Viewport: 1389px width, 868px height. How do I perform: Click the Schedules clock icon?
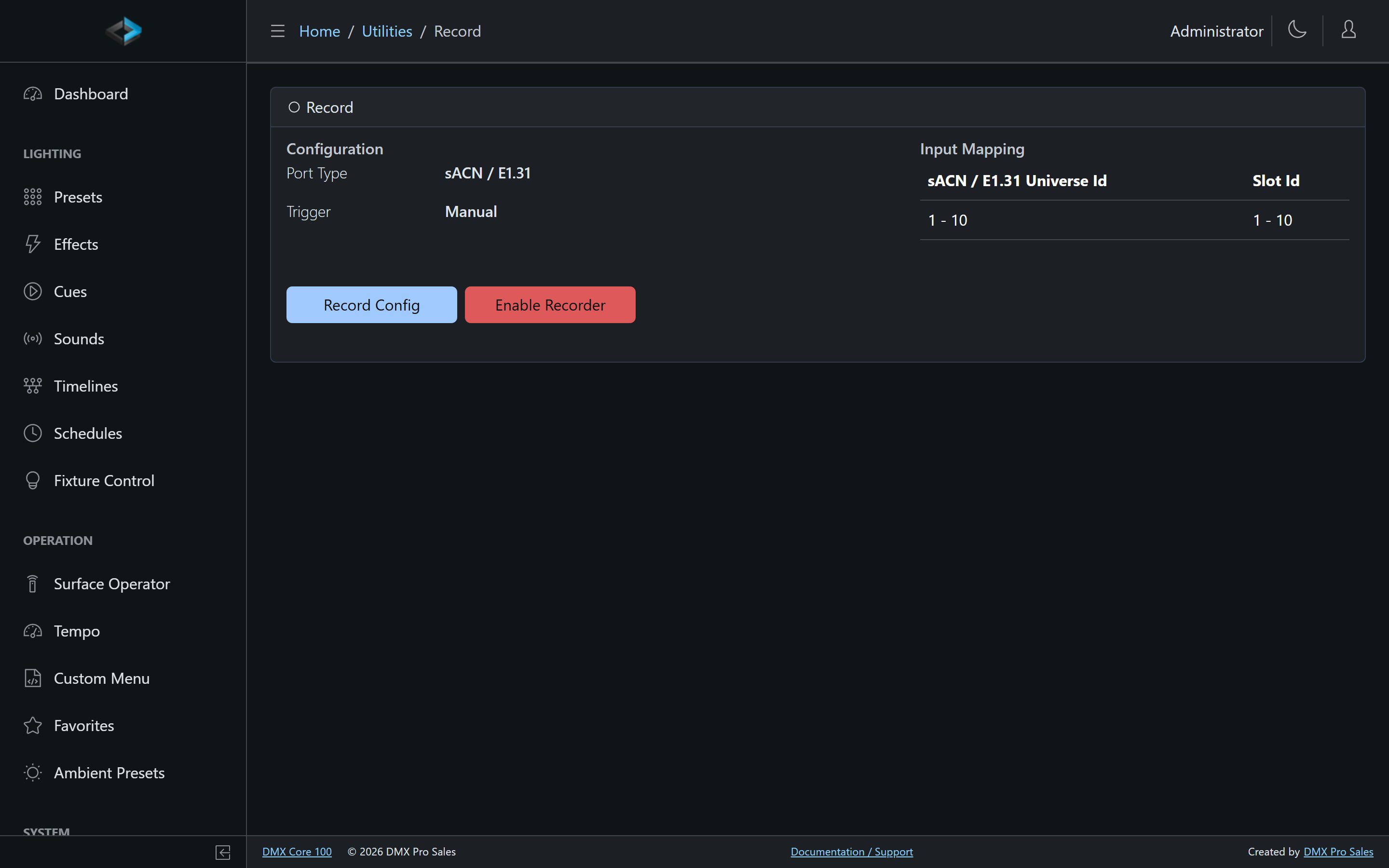coord(33,434)
